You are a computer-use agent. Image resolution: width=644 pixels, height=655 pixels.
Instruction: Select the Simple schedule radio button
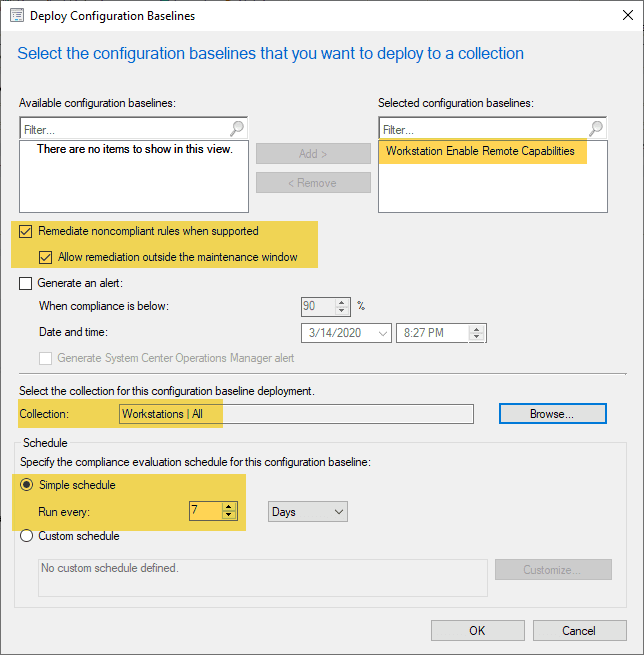(26, 485)
